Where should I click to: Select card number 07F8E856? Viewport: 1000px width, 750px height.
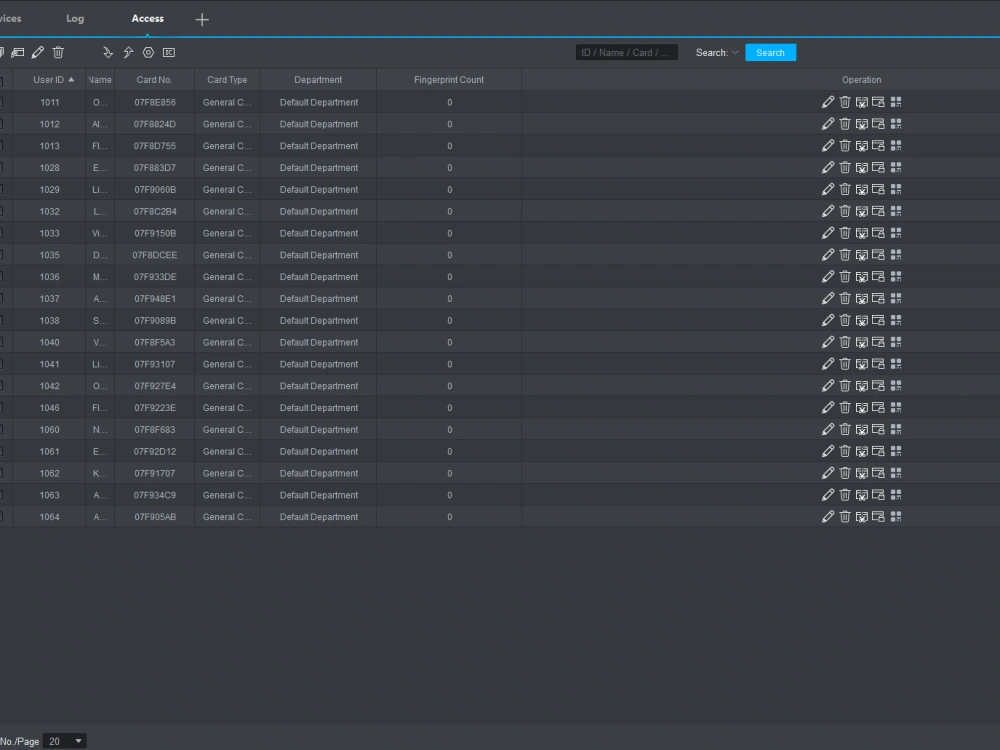155,102
